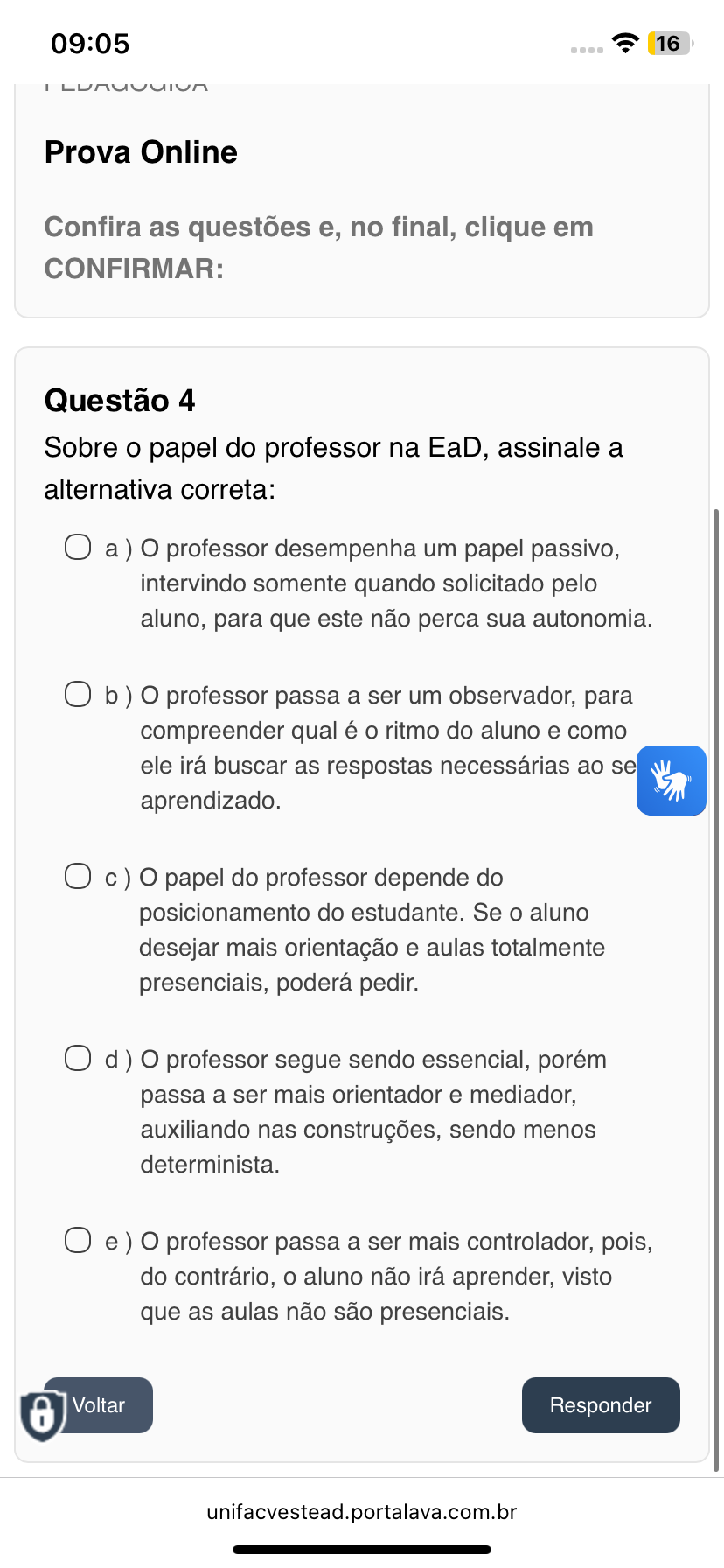Click the Responder button
This screenshot has width=724, height=1568.
click(x=601, y=1405)
